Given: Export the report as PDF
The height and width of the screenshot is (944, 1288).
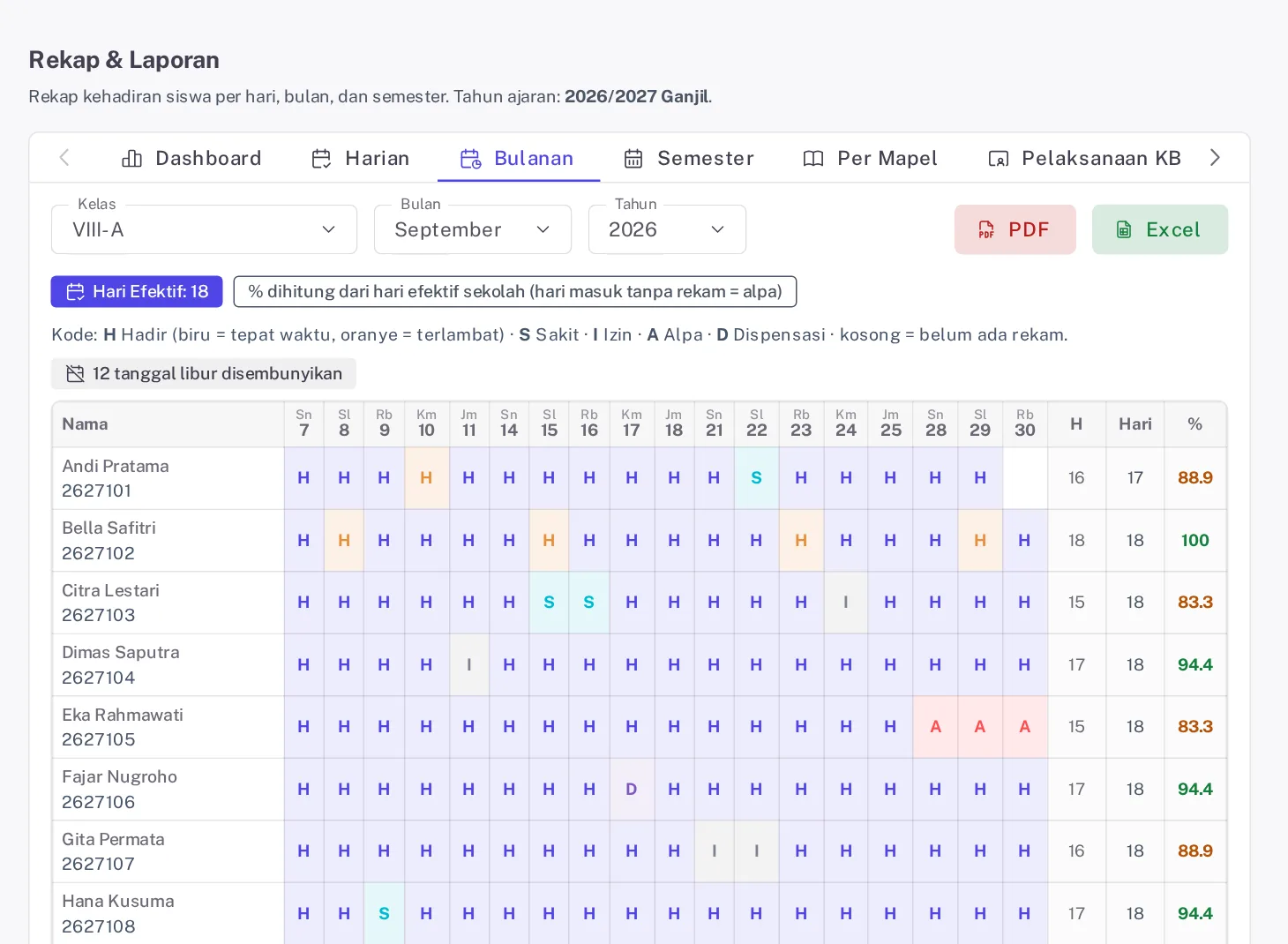Looking at the screenshot, I should coord(1015,229).
